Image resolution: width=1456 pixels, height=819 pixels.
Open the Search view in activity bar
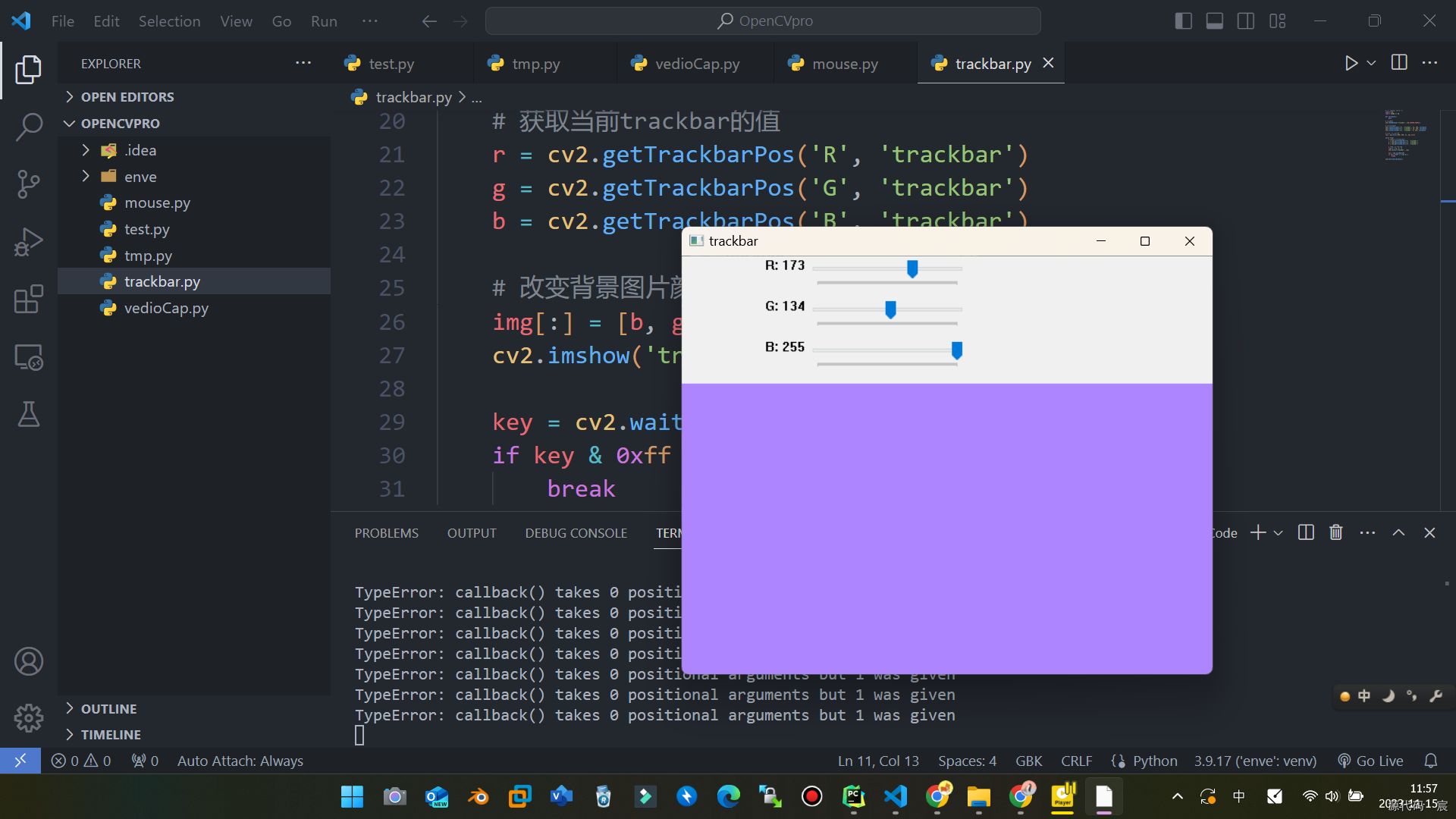click(29, 127)
